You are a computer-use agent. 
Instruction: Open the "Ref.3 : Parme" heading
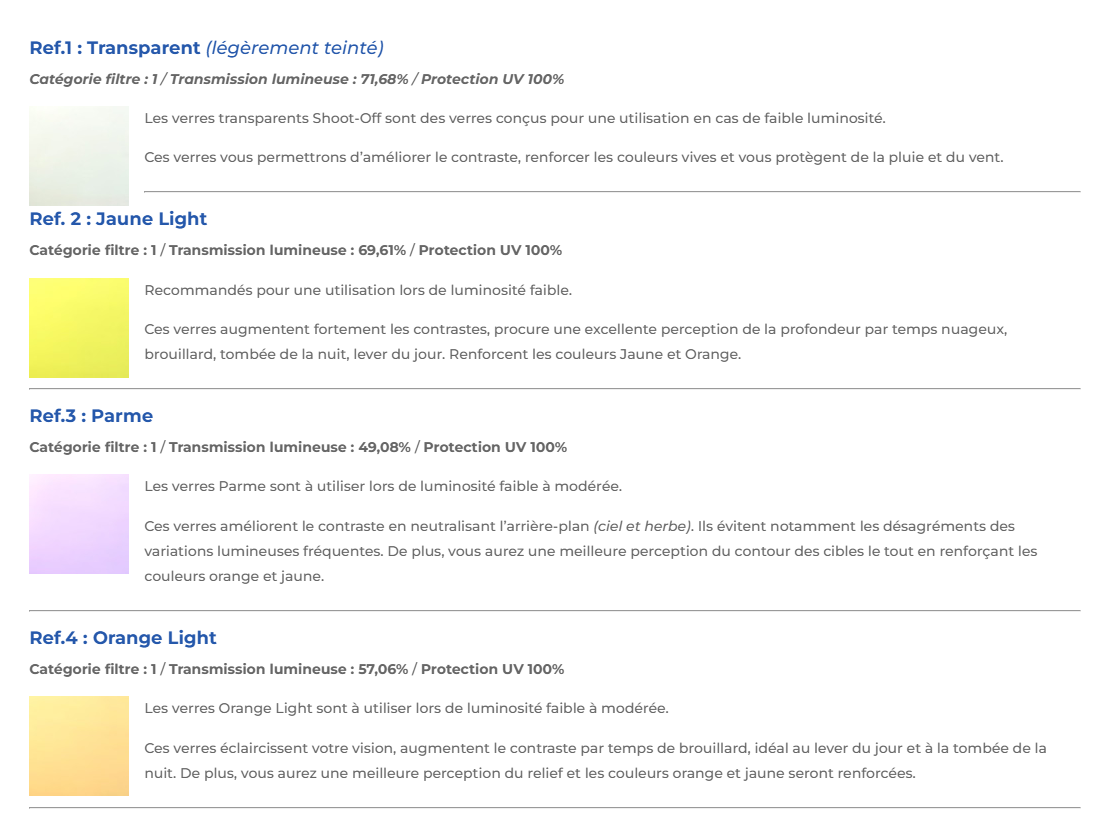tap(91, 416)
